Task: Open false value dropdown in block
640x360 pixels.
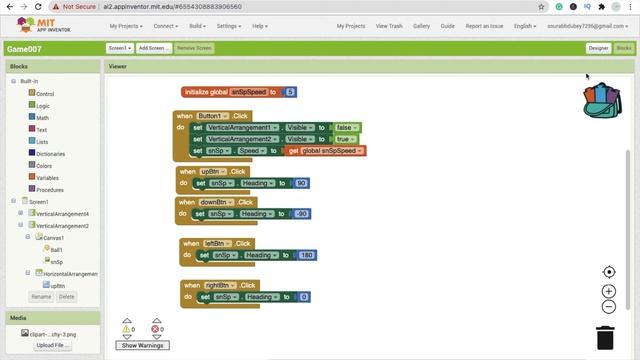Action: tap(355, 128)
